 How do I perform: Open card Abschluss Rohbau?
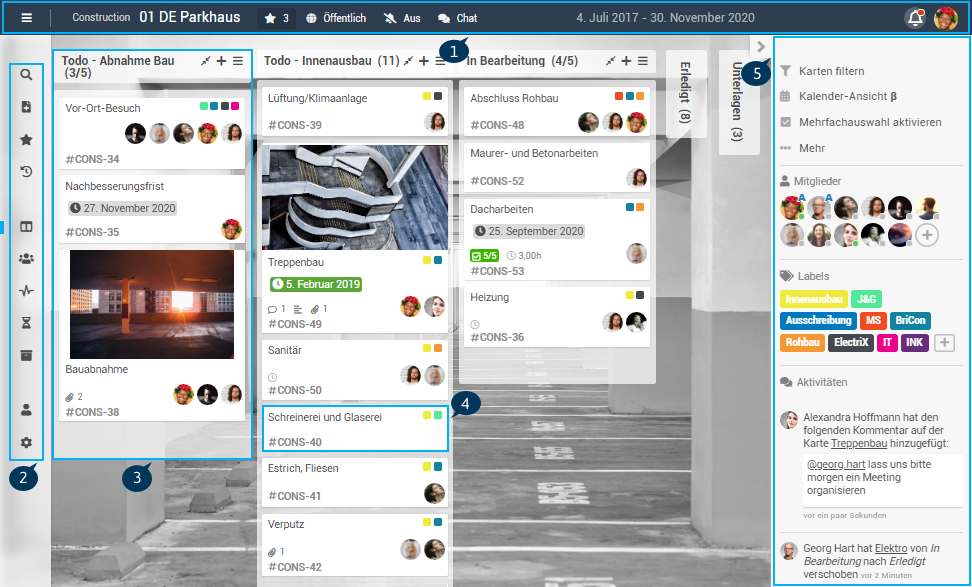[557, 111]
